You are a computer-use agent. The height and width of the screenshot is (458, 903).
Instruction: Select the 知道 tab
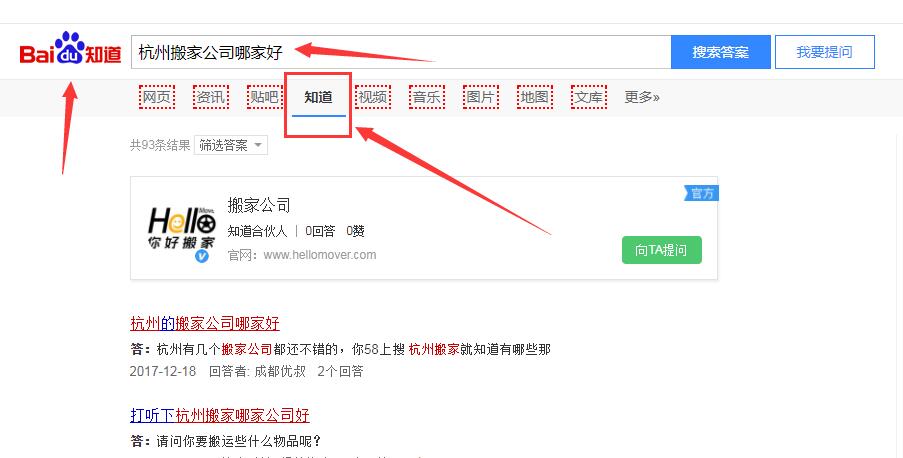[x=318, y=97]
